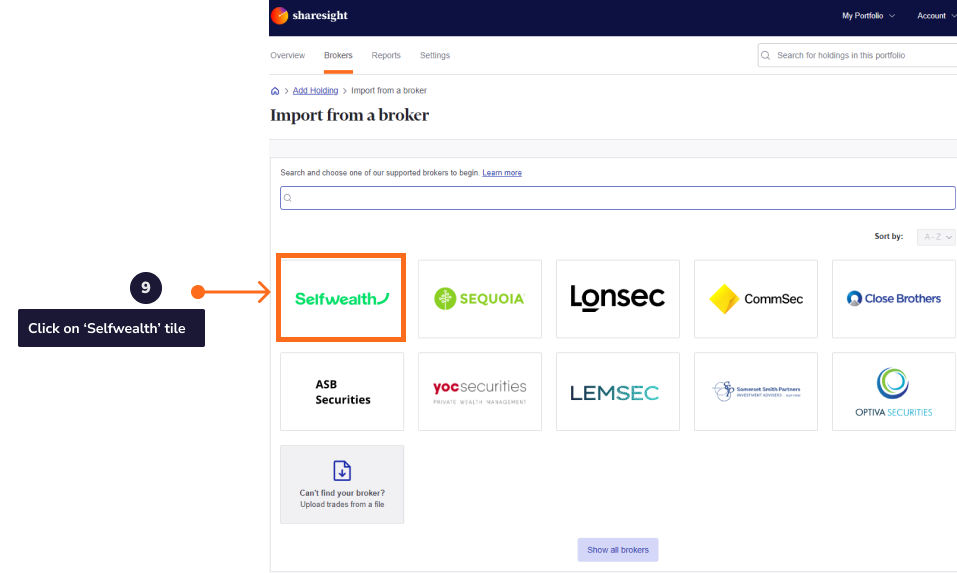957x573 pixels.
Task: Select the Sequoia broker tile
Action: (480, 299)
